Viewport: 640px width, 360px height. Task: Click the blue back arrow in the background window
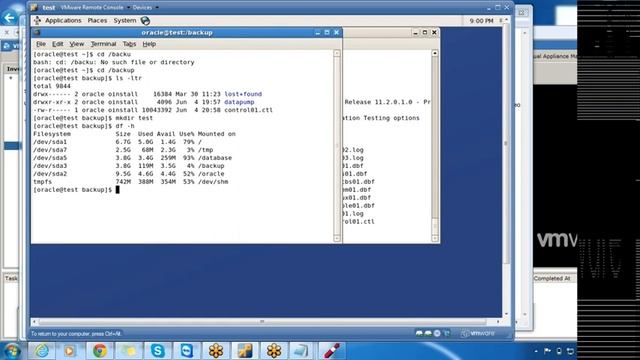click(x=9, y=18)
